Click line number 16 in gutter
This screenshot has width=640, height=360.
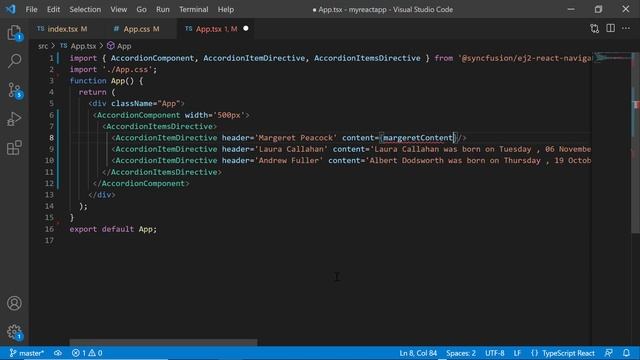tap(49, 229)
